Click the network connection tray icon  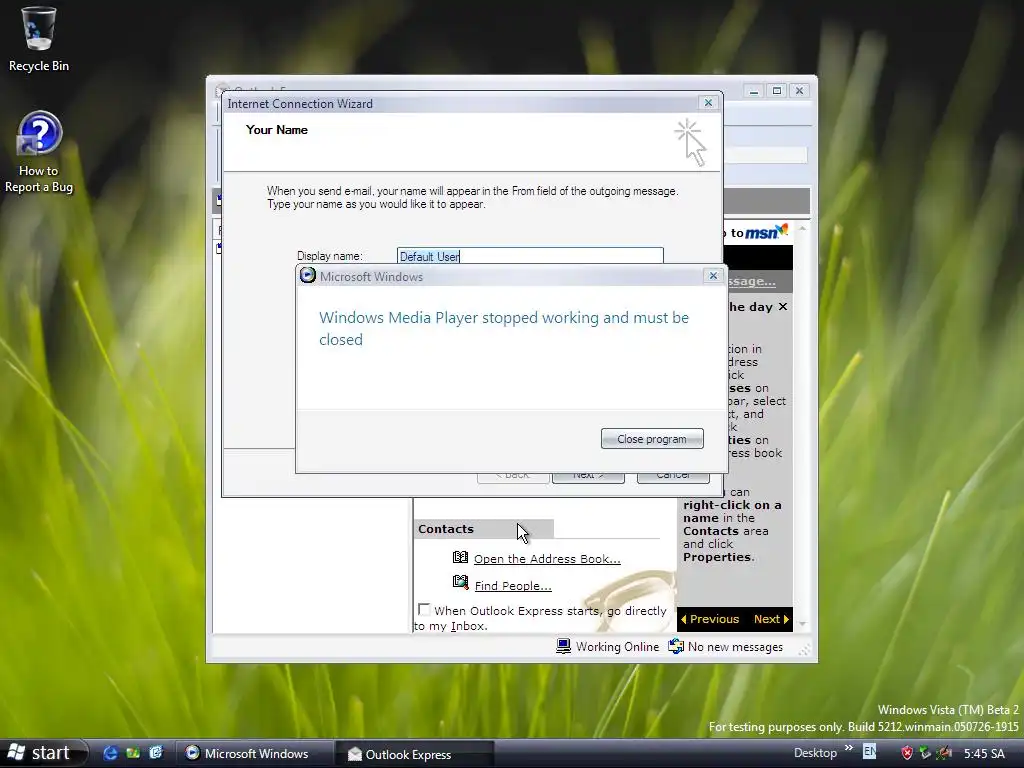(x=925, y=753)
